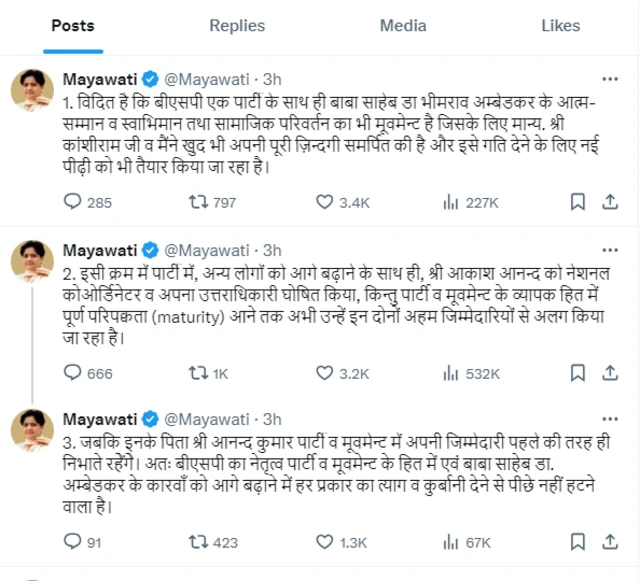640x581 pixels.
Task: Reply to the third post with 91 replies
Action: (72, 542)
